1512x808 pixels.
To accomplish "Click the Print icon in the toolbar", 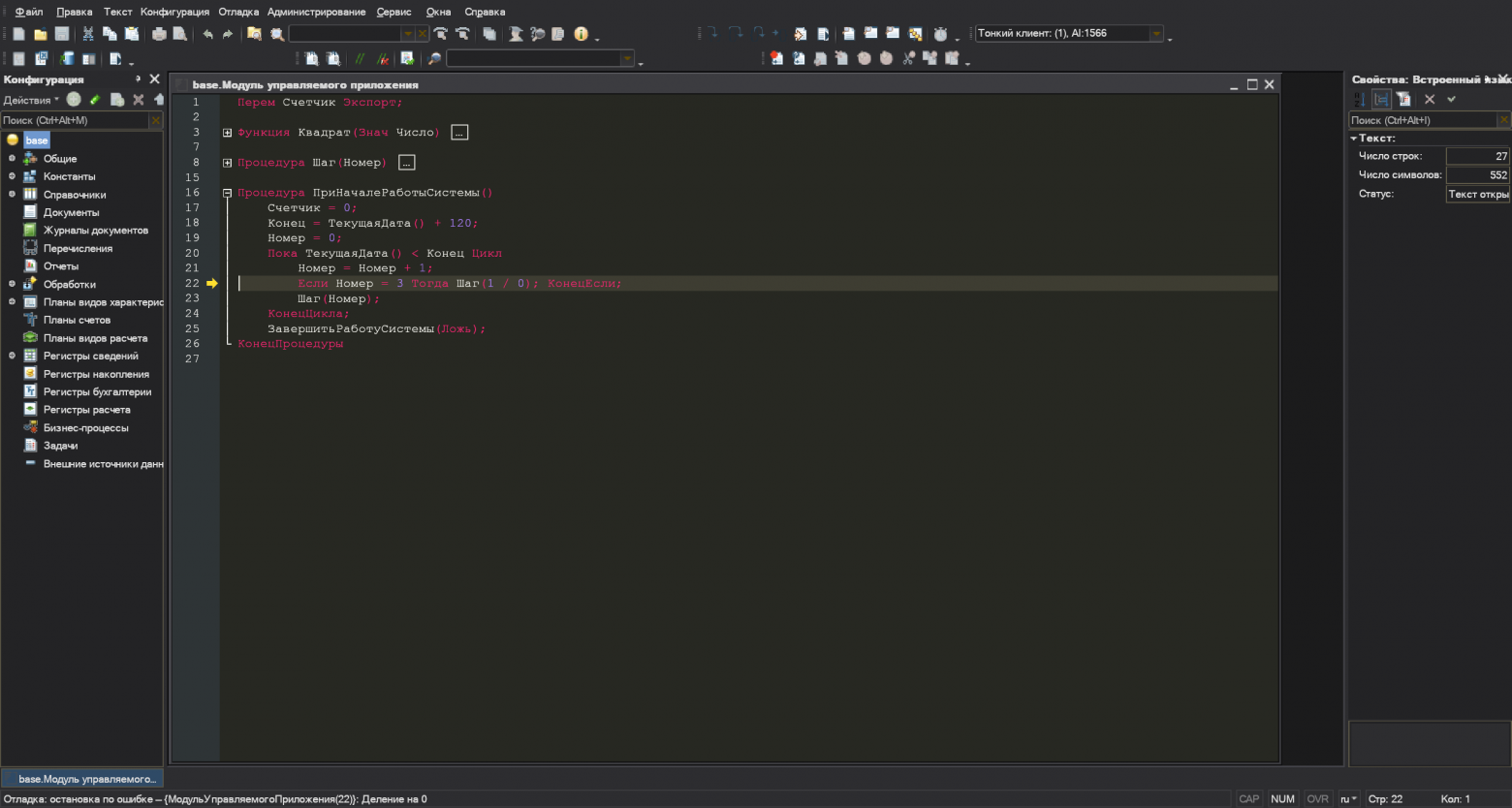I will click(158, 34).
